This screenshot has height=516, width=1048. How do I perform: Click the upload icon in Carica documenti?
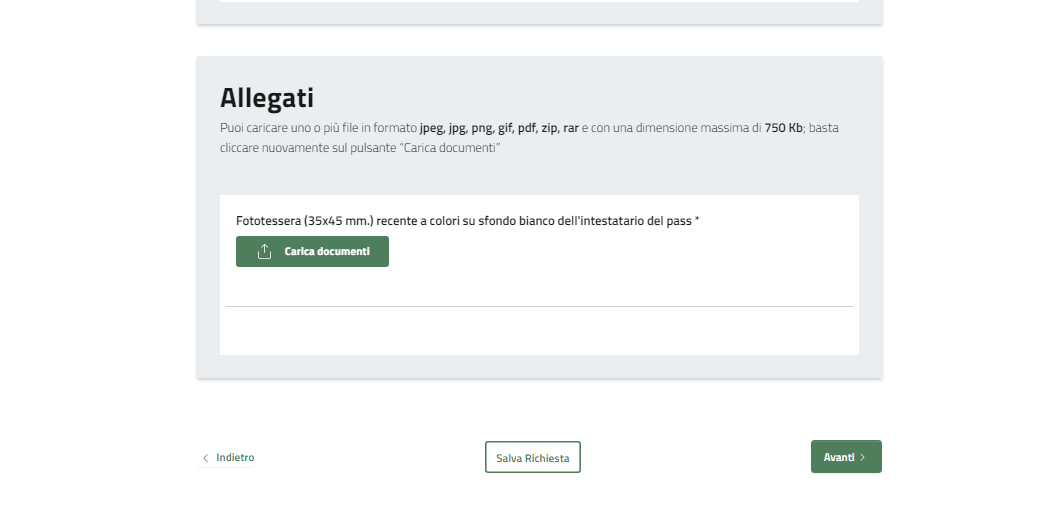click(264, 252)
